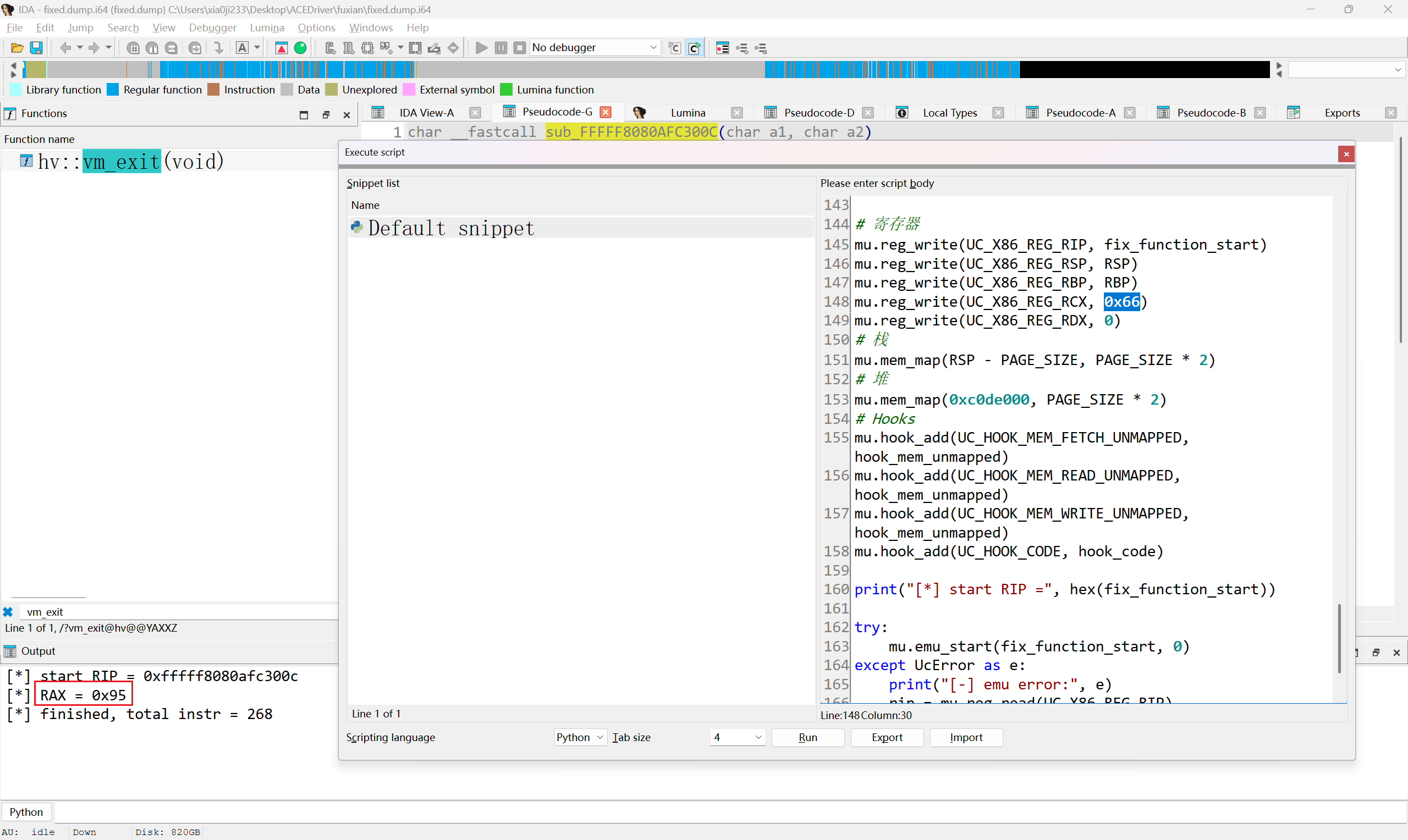Click the jump back arrow
Viewport: 1408px width, 840px height.
pos(65,48)
